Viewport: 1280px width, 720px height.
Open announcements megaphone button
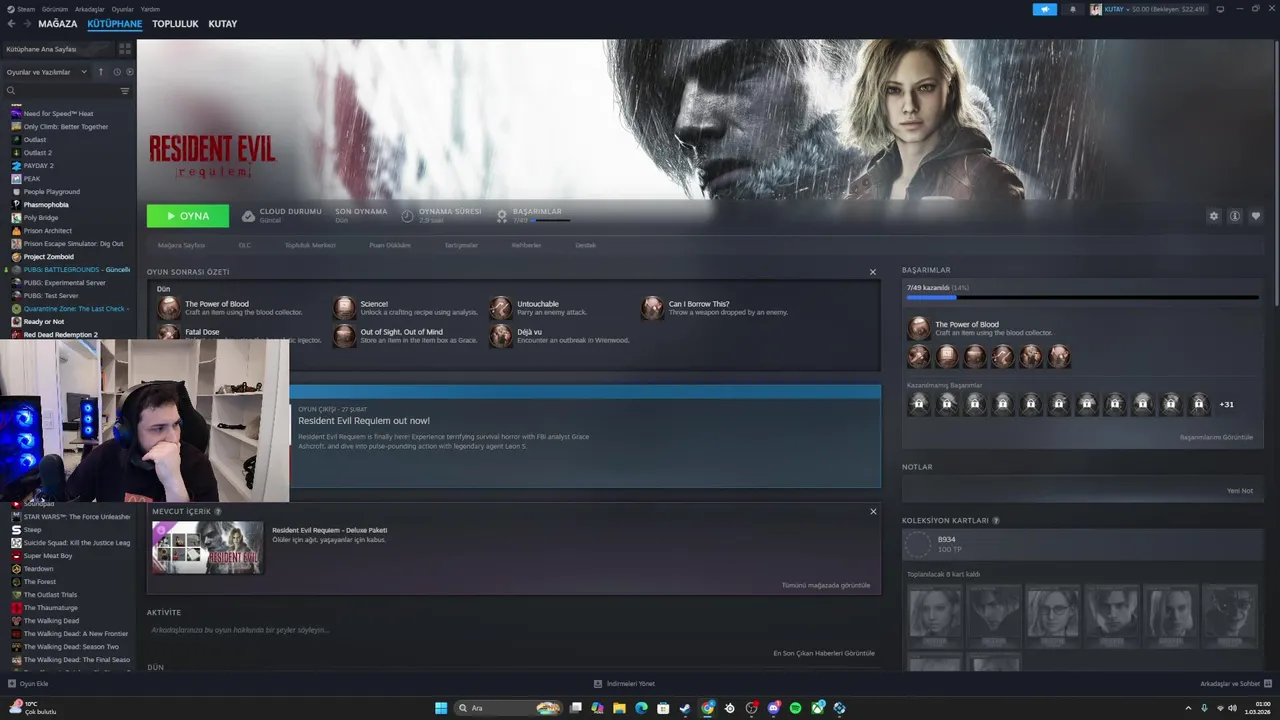[x=1045, y=9]
